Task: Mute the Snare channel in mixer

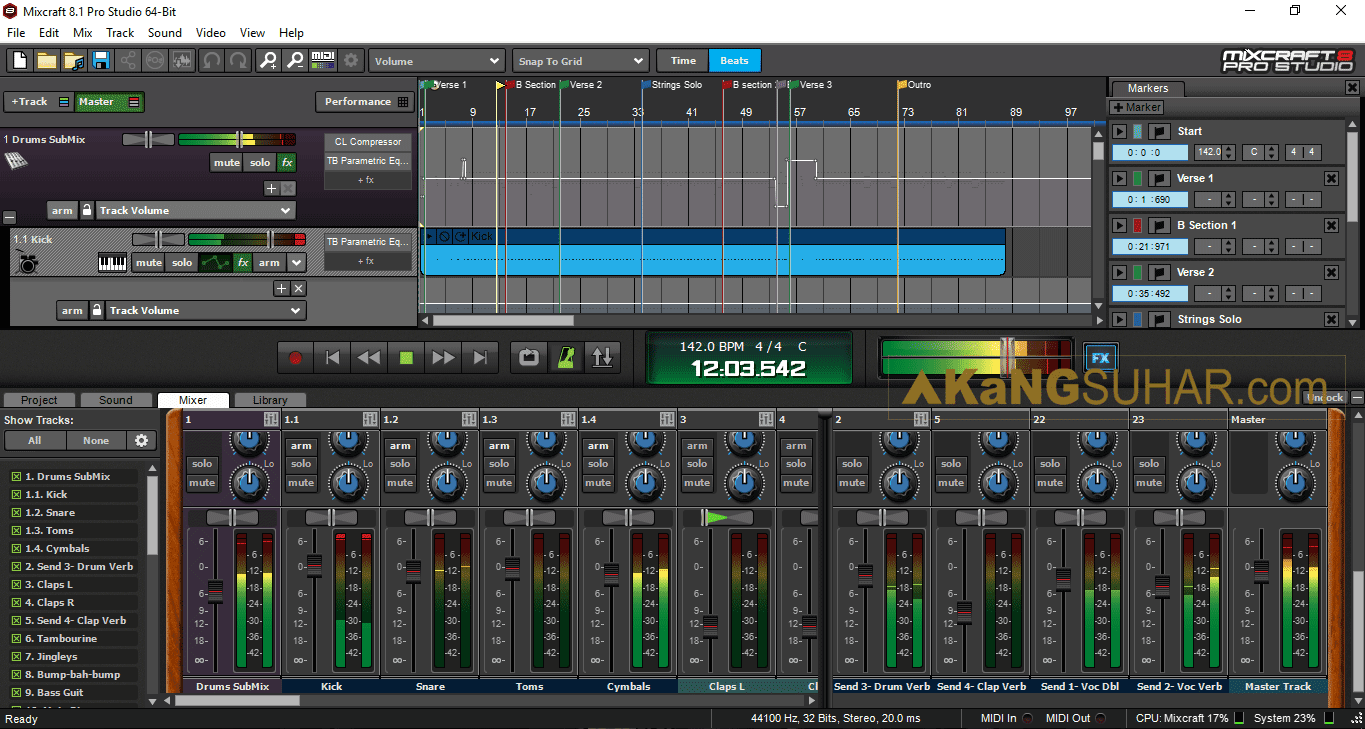Action: (x=400, y=482)
